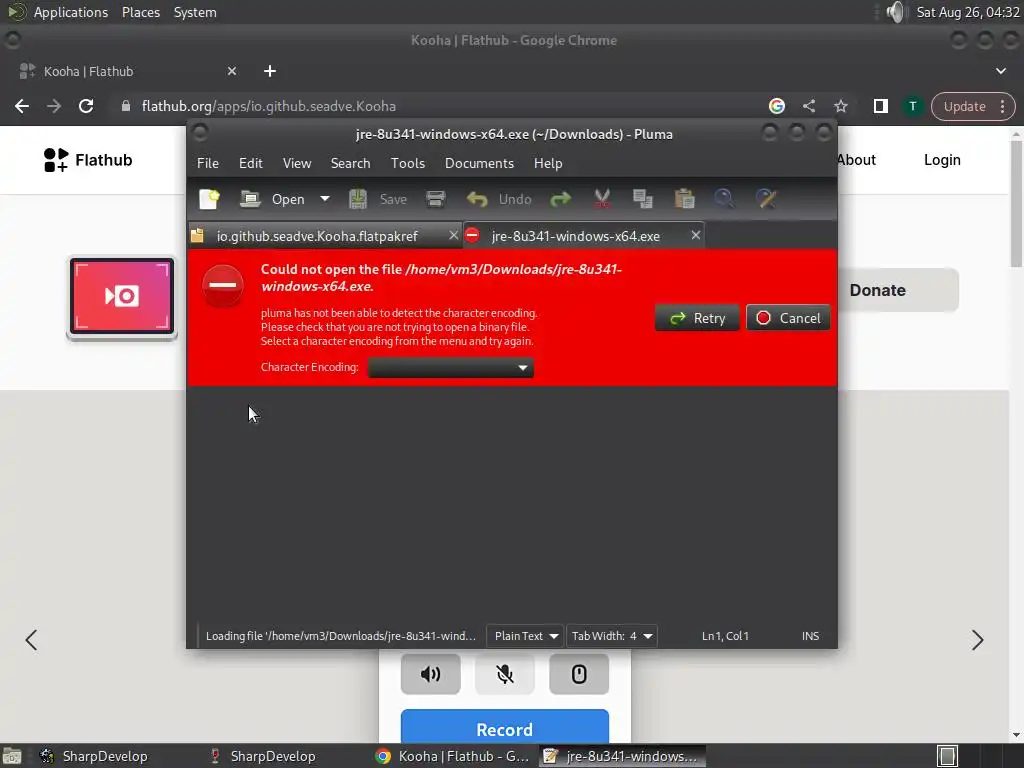Close the Kooha | Flathub Chrome tab
Viewport: 1024px width, 768px height.
point(232,71)
